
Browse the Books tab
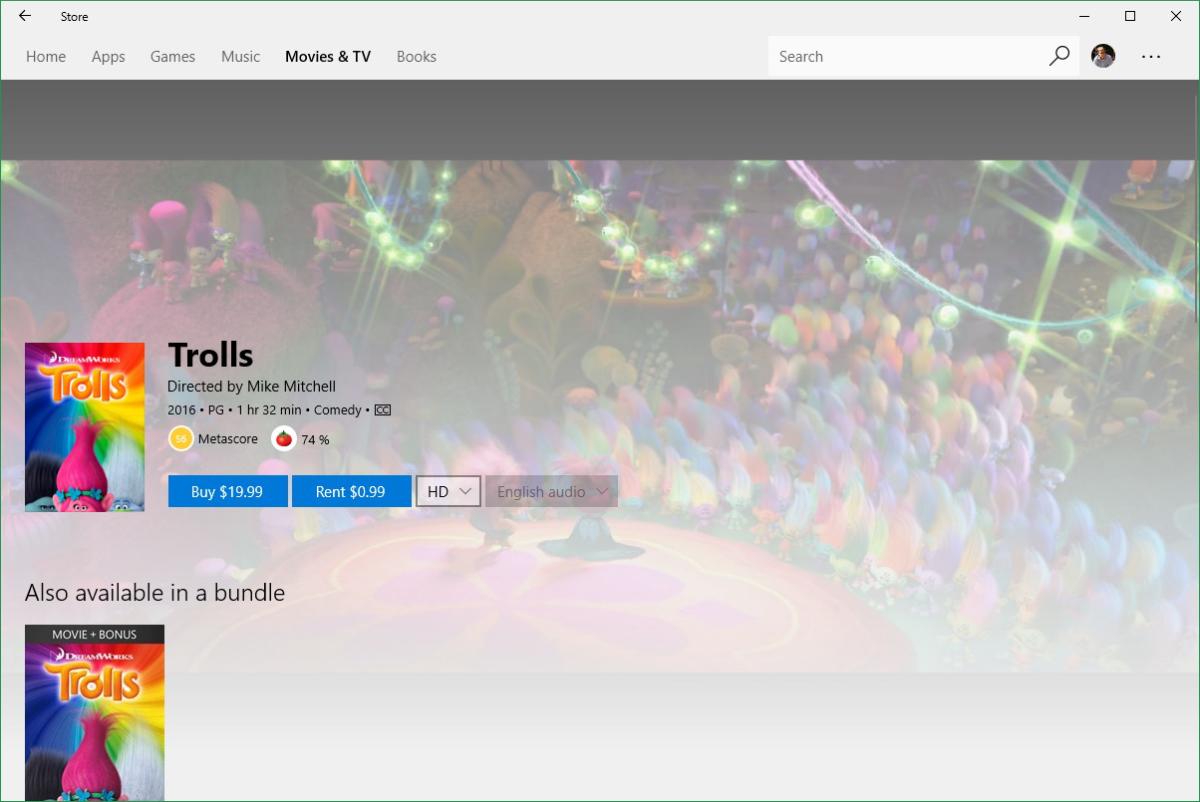416,57
